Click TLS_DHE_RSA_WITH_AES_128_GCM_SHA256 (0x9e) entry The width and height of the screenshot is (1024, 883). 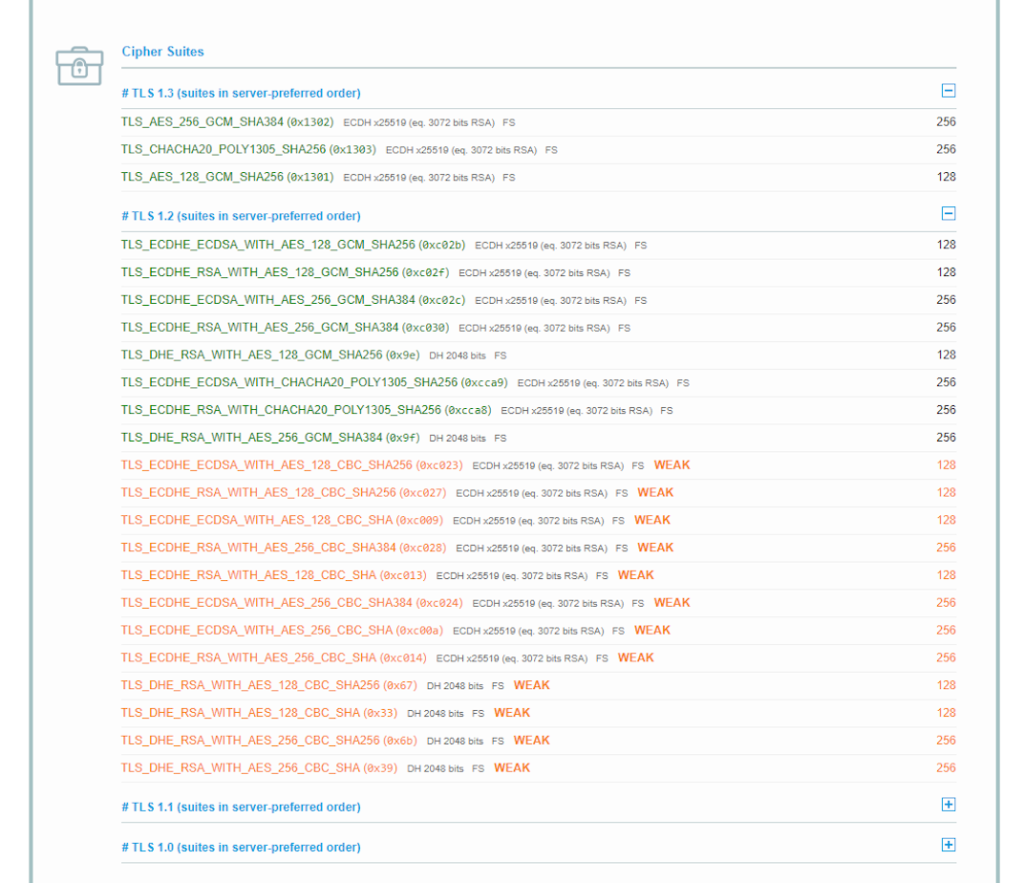(x=270, y=355)
